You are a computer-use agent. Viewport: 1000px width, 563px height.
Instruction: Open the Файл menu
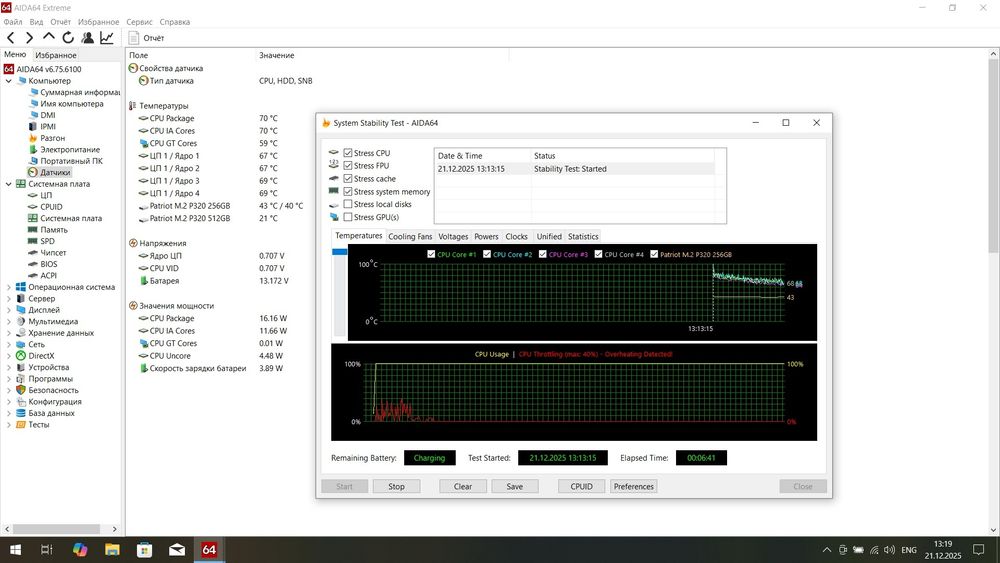coord(13,22)
